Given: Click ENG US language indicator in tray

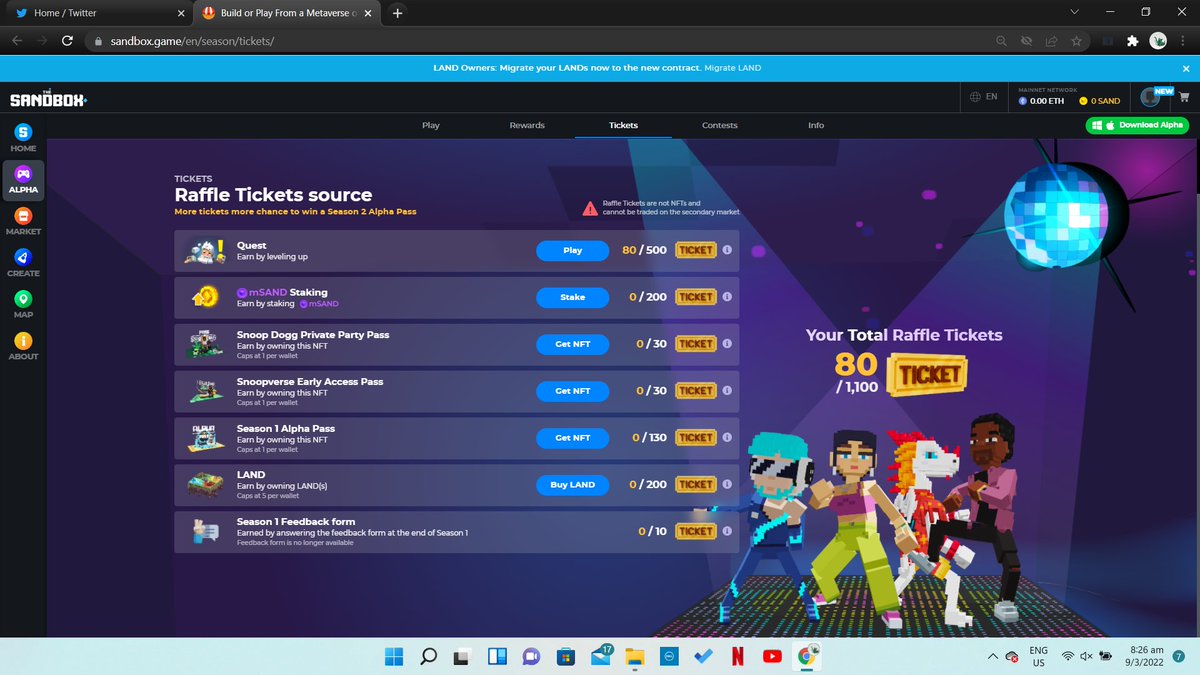Looking at the screenshot, I should point(1038,657).
